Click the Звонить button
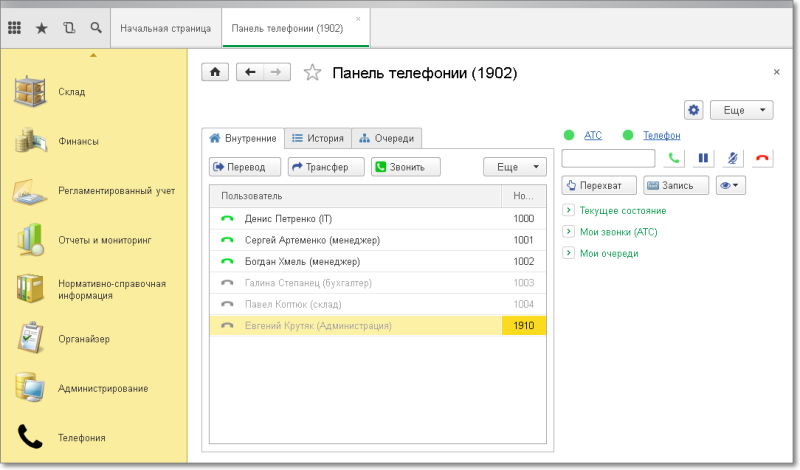This screenshot has height=470, width=800. click(x=406, y=167)
